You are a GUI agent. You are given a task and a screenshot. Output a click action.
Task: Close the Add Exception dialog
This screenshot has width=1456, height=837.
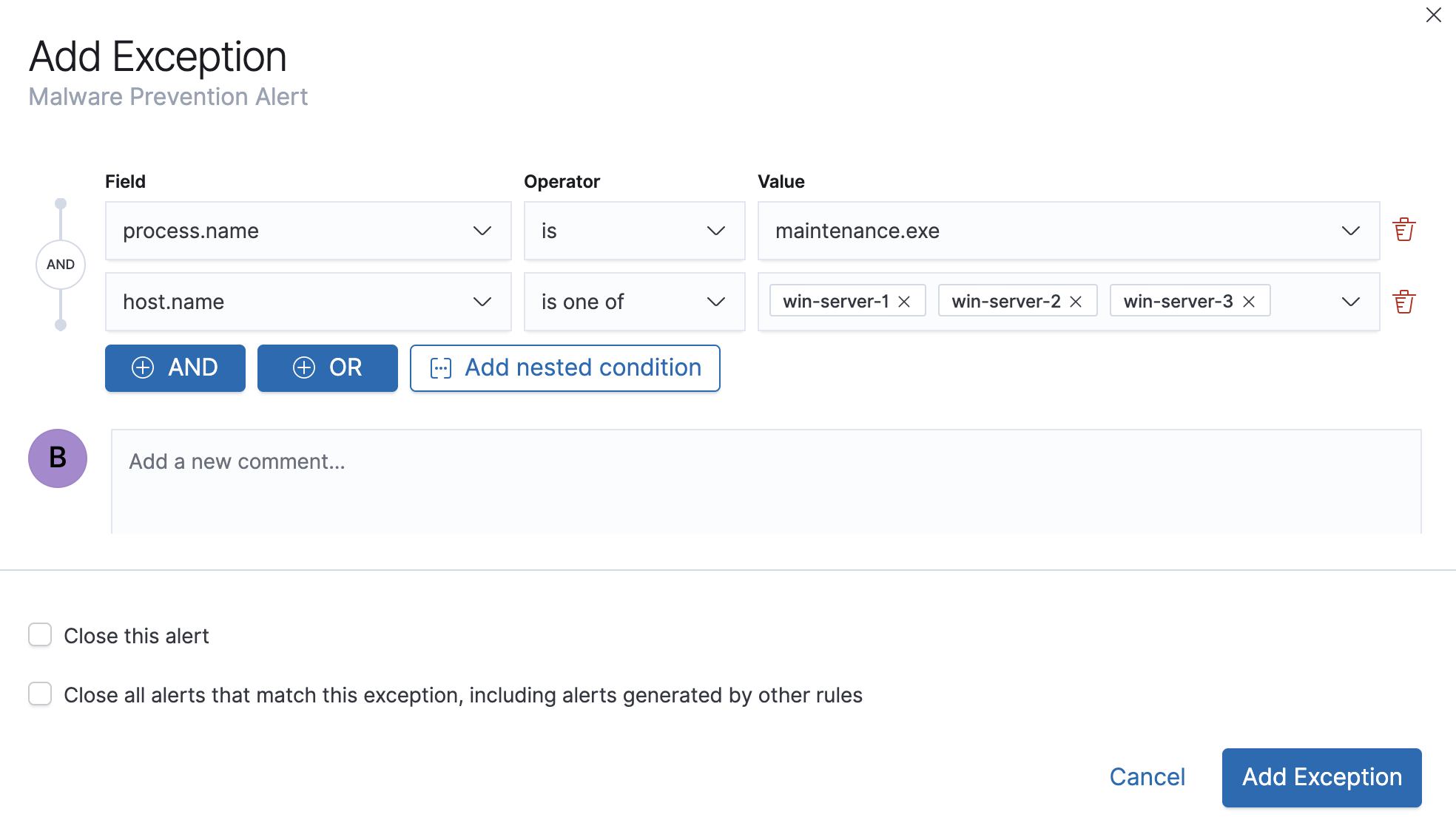pyautogui.click(x=1433, y=15)
